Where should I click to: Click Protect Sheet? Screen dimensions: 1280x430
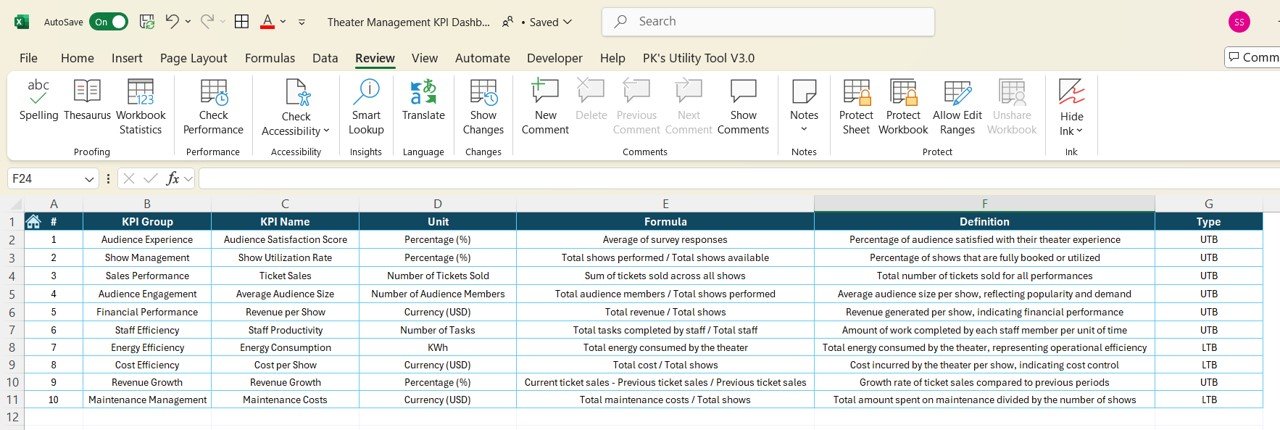pyautogui.click(x=856, y=108)
